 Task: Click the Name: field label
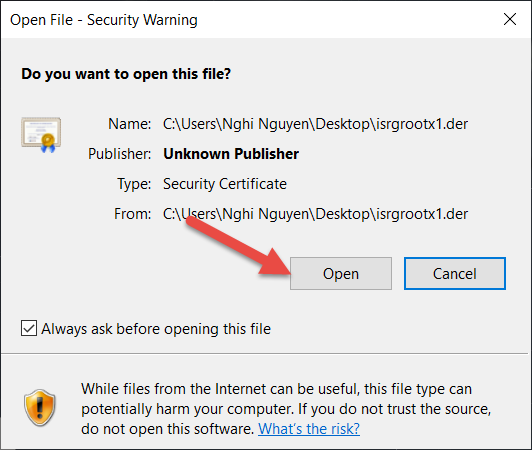pos(130,124)
